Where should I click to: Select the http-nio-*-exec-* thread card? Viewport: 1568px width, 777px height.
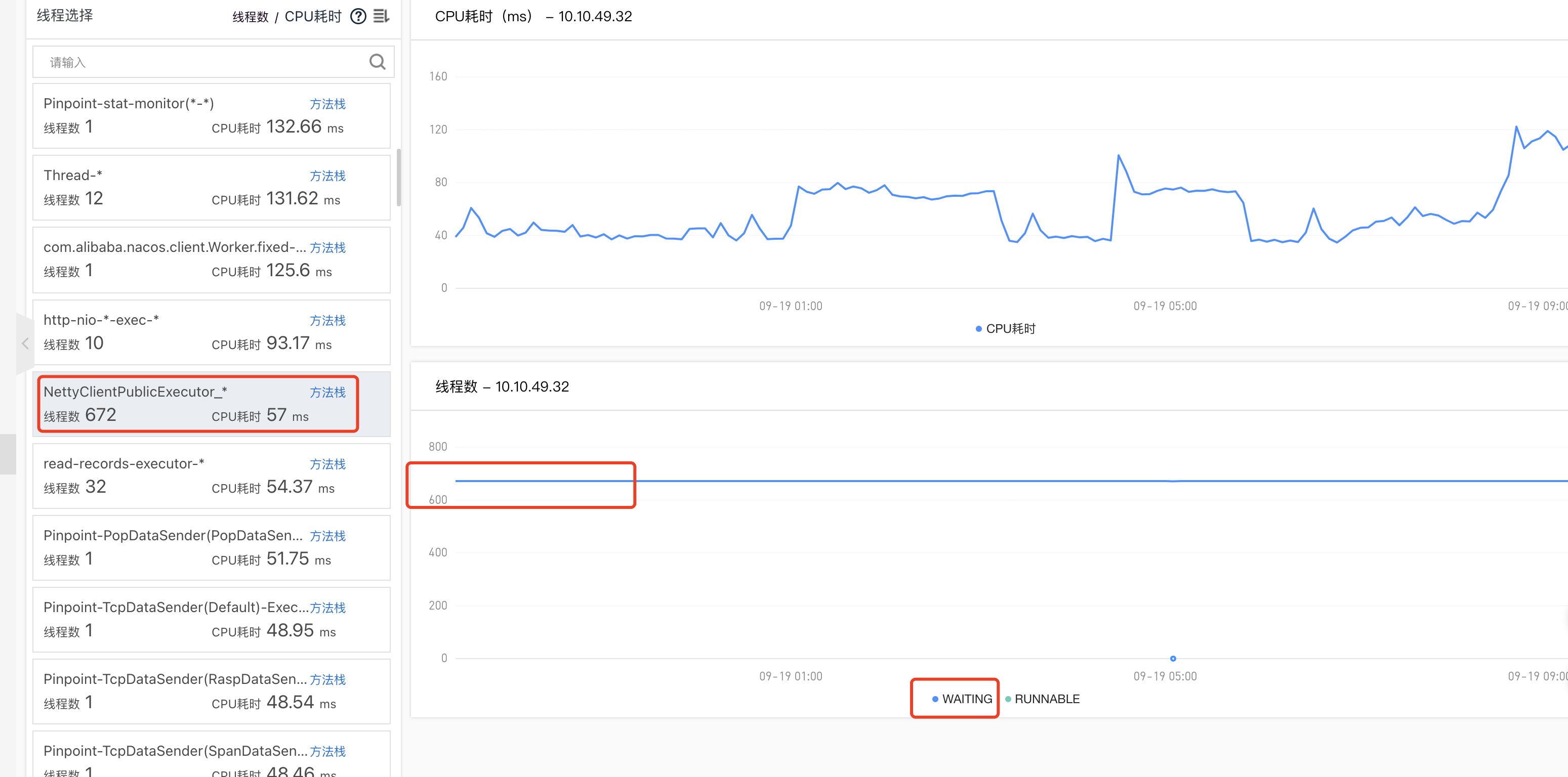(211, 332)
